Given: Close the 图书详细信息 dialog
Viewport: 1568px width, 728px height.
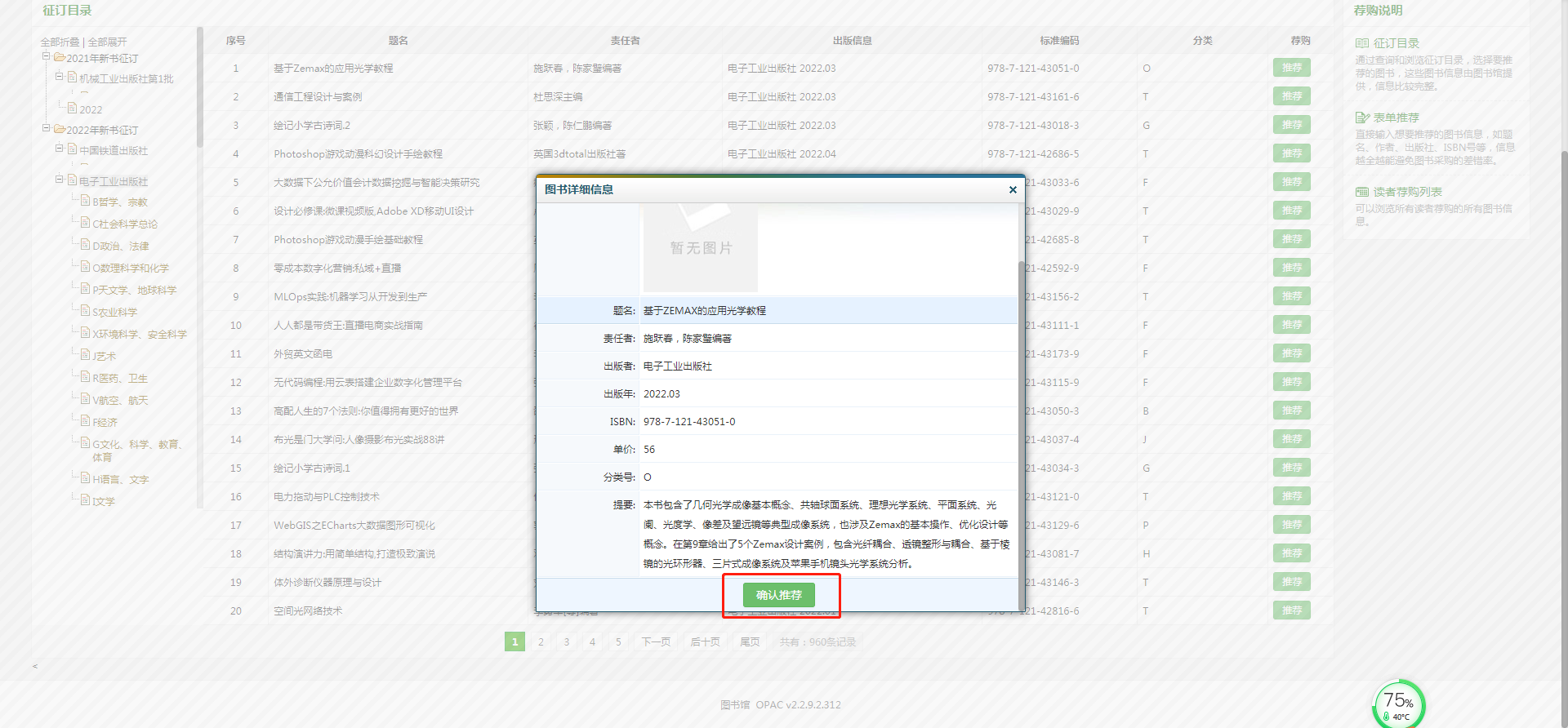Looking at the screenshot, I should [x=1013, y=190].
